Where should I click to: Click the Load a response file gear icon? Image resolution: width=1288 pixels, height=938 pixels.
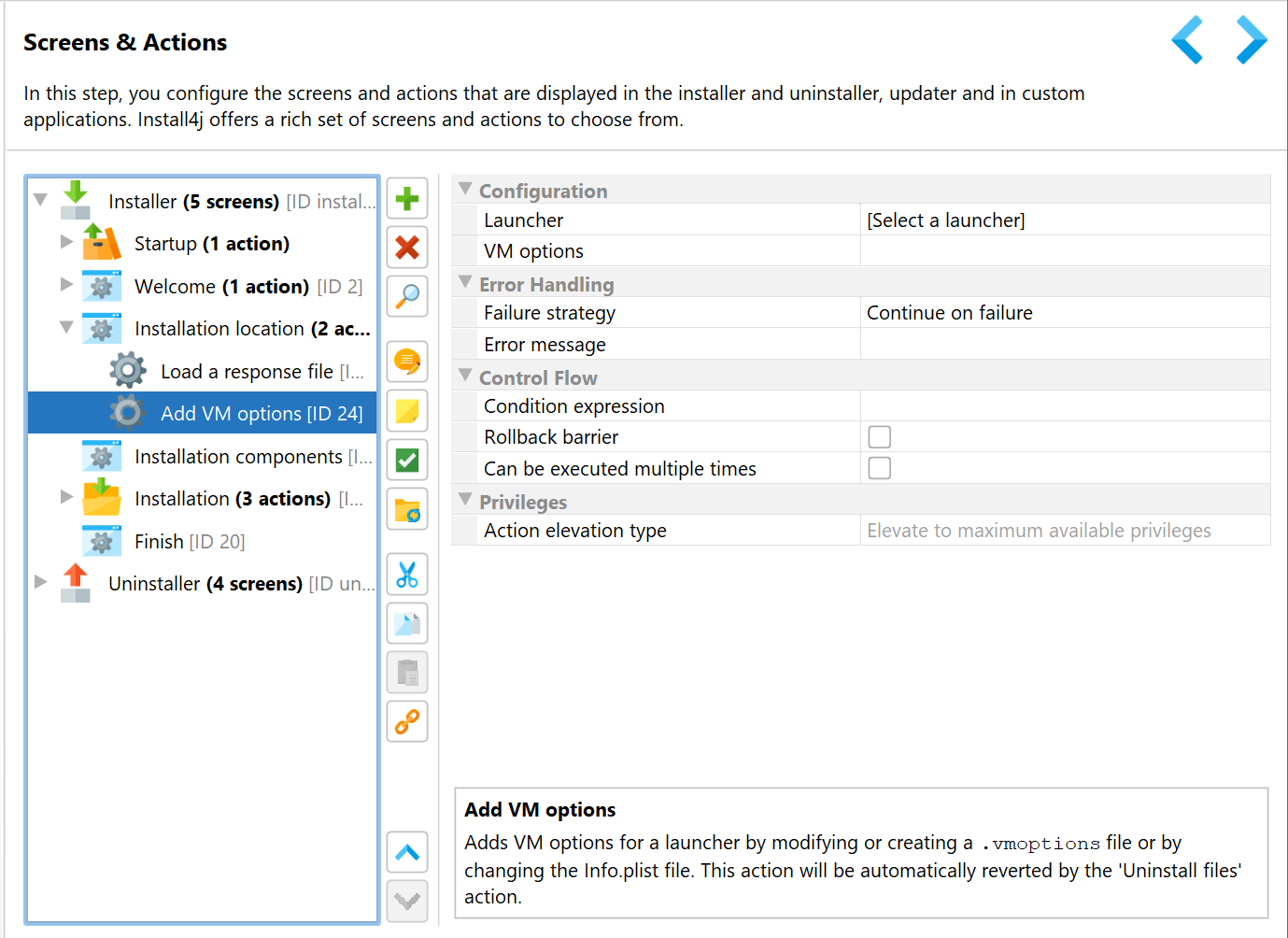pos(128,371)
